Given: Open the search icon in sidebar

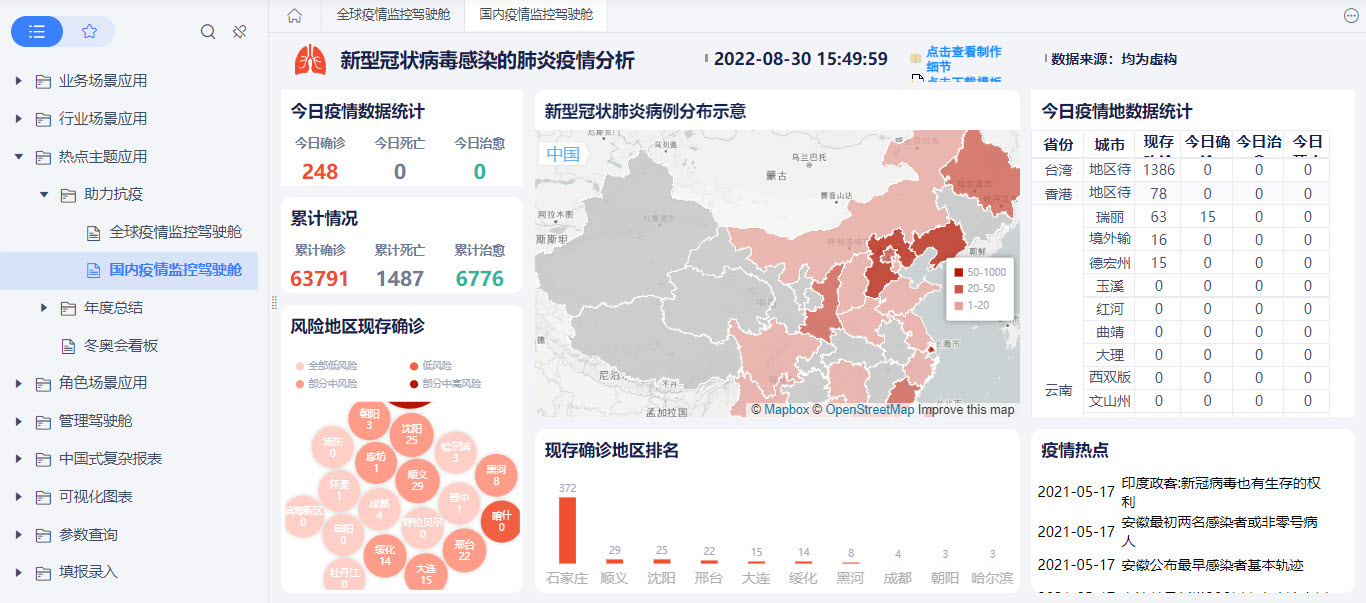Looking at the screenshot, I should [x=208, y=32].
